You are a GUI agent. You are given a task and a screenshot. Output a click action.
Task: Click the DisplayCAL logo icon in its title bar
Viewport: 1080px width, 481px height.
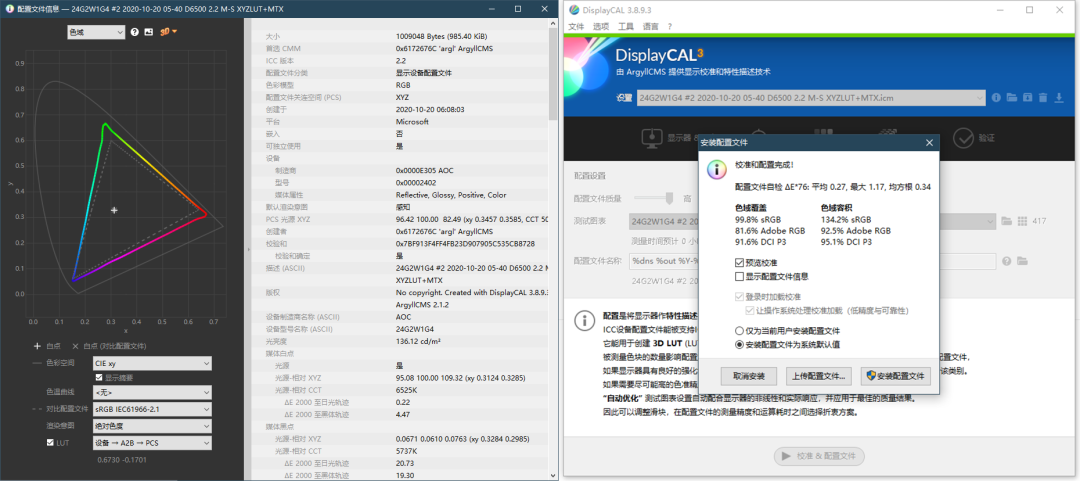[x=574, y=10]
